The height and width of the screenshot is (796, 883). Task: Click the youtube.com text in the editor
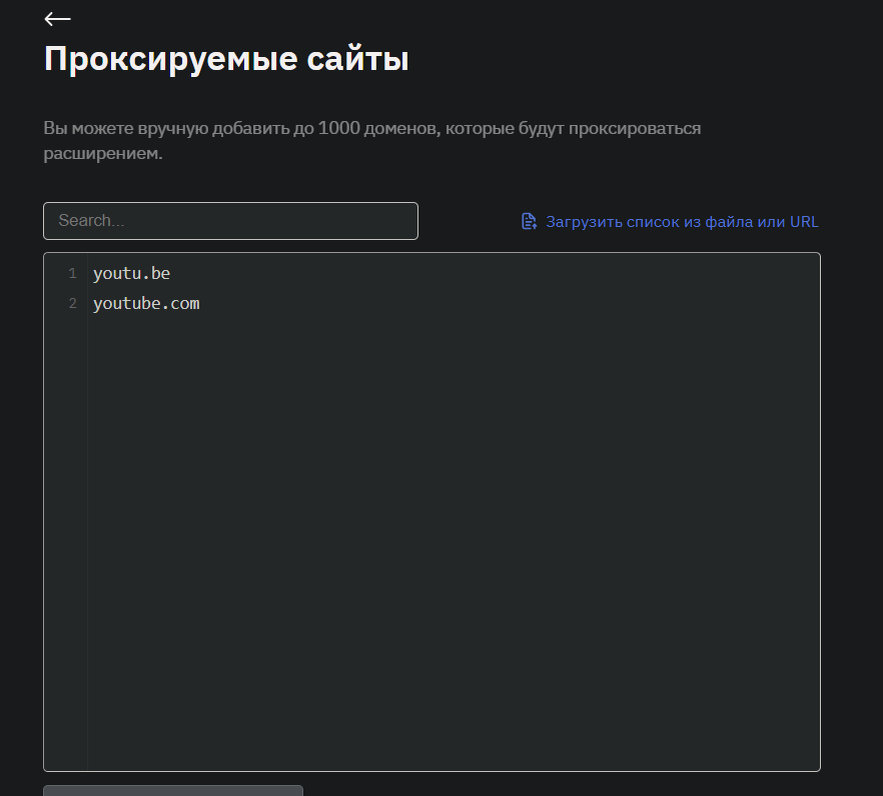click(x=146, y=303)
